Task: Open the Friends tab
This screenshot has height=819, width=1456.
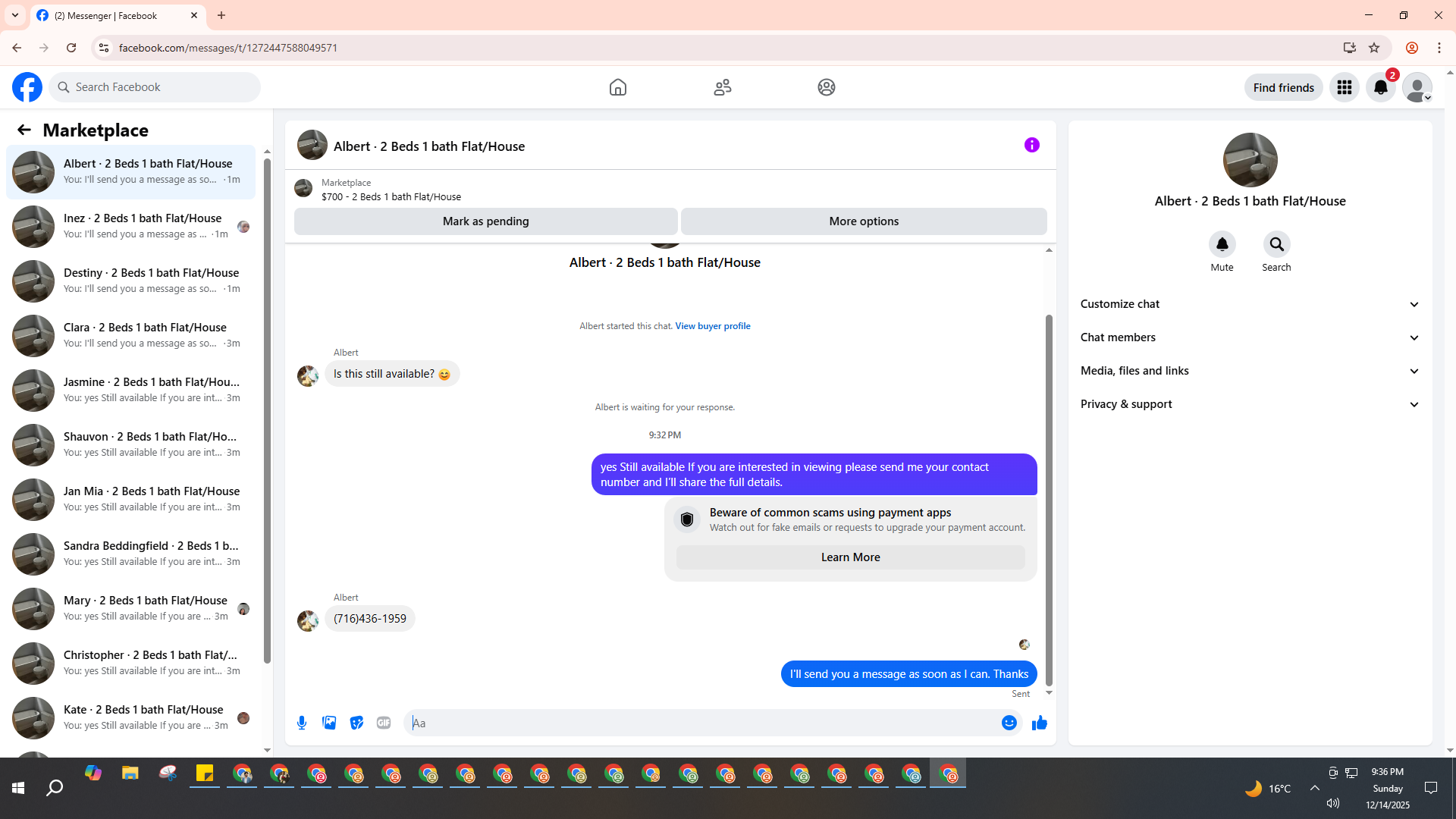Action: tap(722, 87)
